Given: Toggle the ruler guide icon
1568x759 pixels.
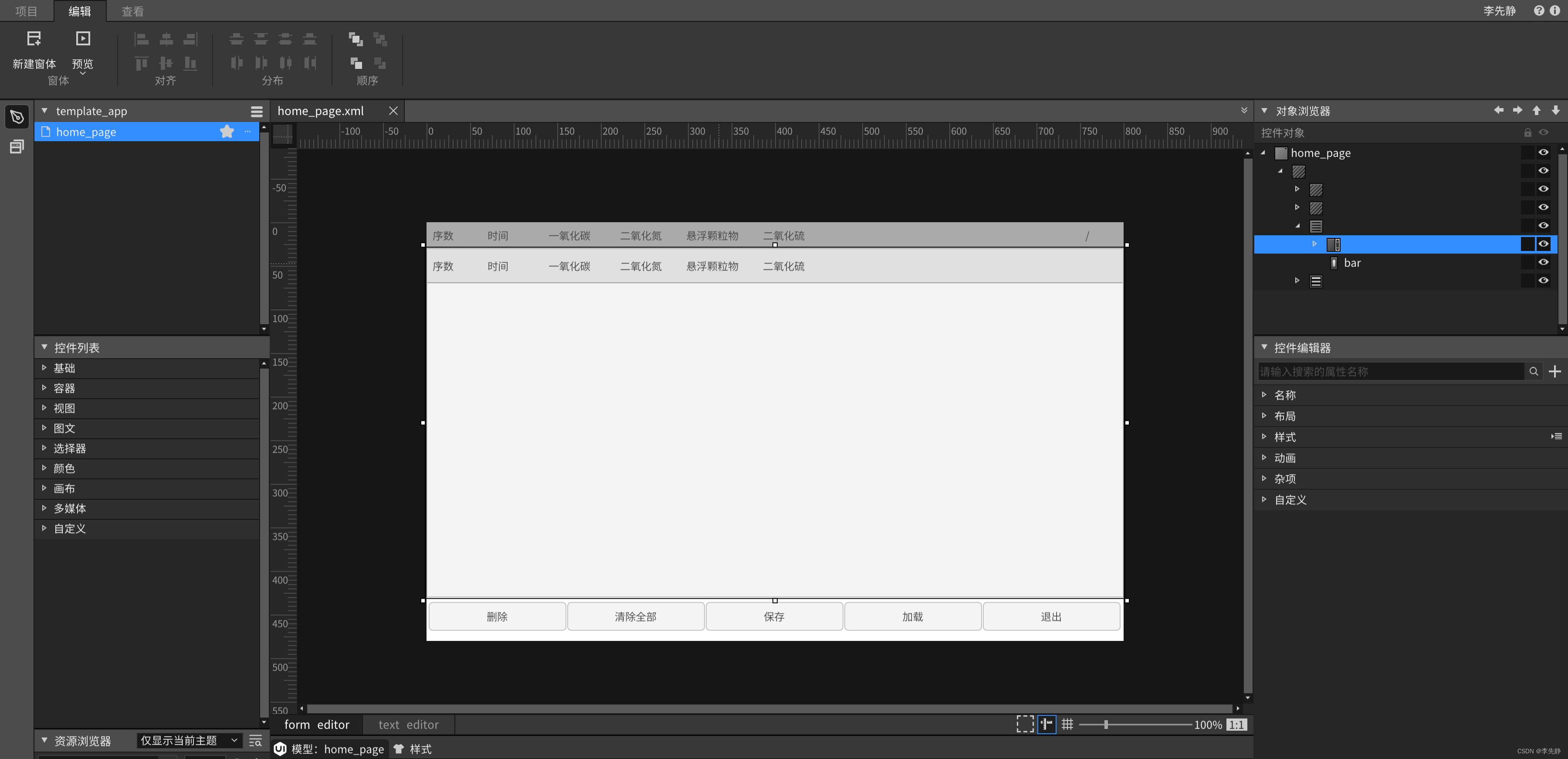Looking at the screenshot, I should [x=1046, y=724].
